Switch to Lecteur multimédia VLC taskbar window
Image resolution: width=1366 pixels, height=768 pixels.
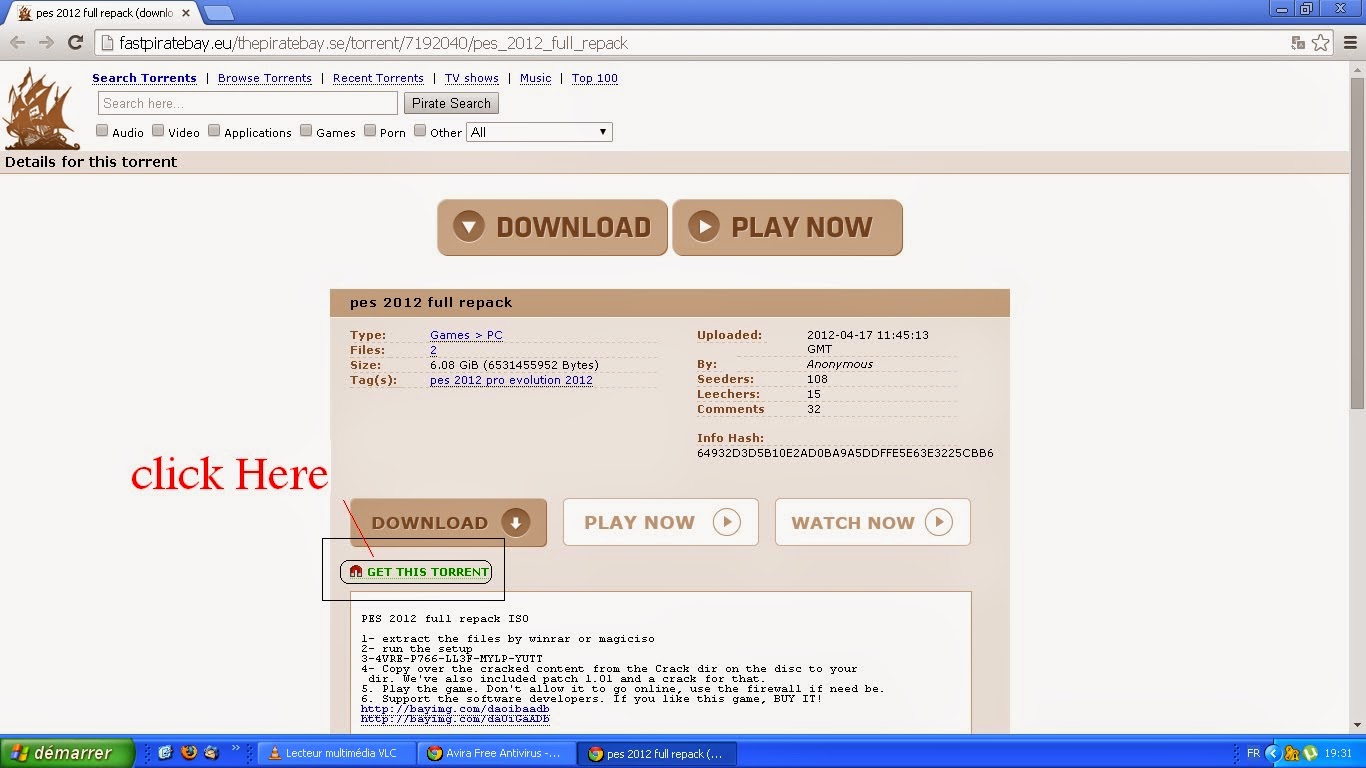(x=335, y=753)
